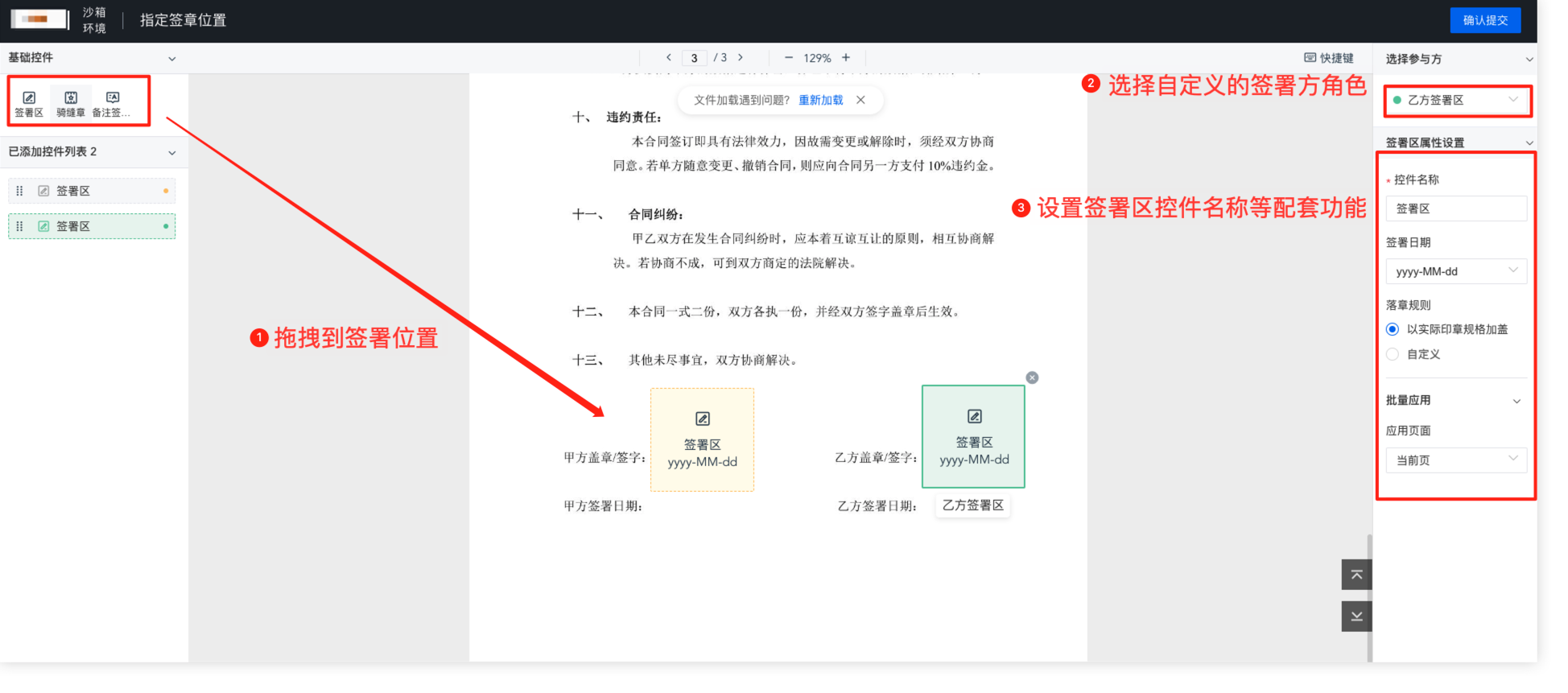The width and height of the screenshot is (1568, 693).
Task: Go to the next page arrow
Action: point(741,58)
